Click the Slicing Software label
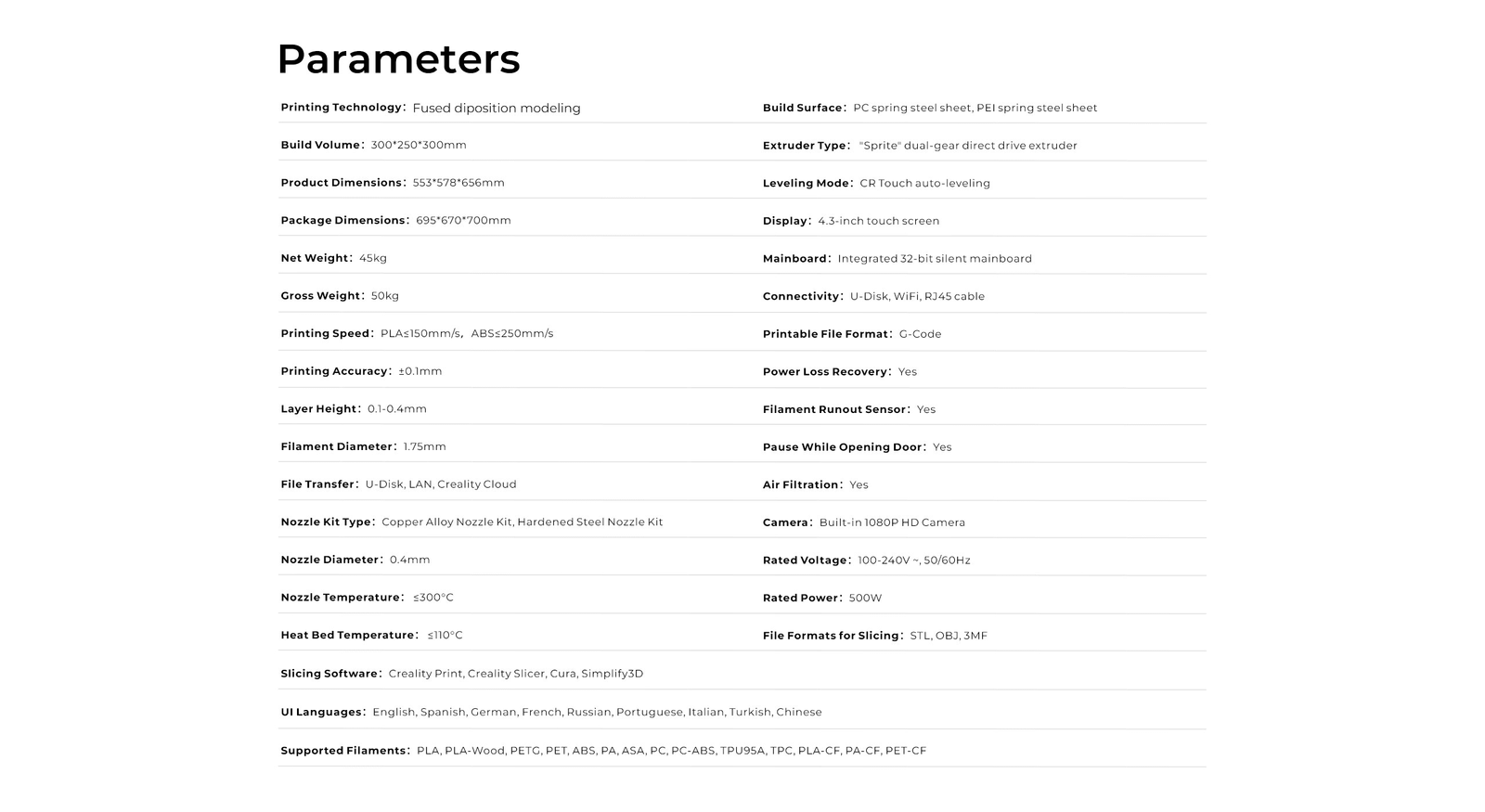1485x812 pixels. [329, 674]
